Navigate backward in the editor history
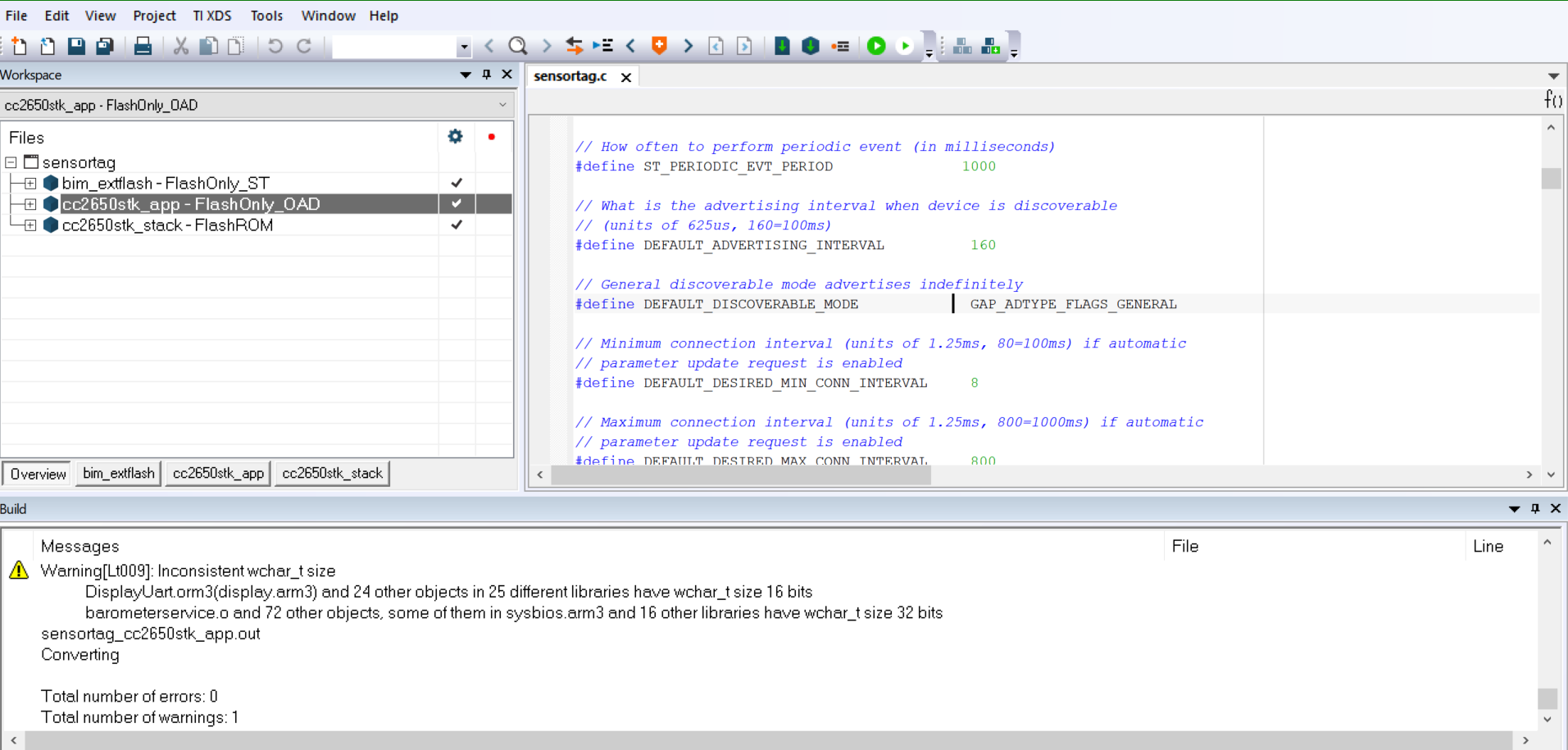The height and width of the screenshot is (750, 1568). tap(716, 47)
